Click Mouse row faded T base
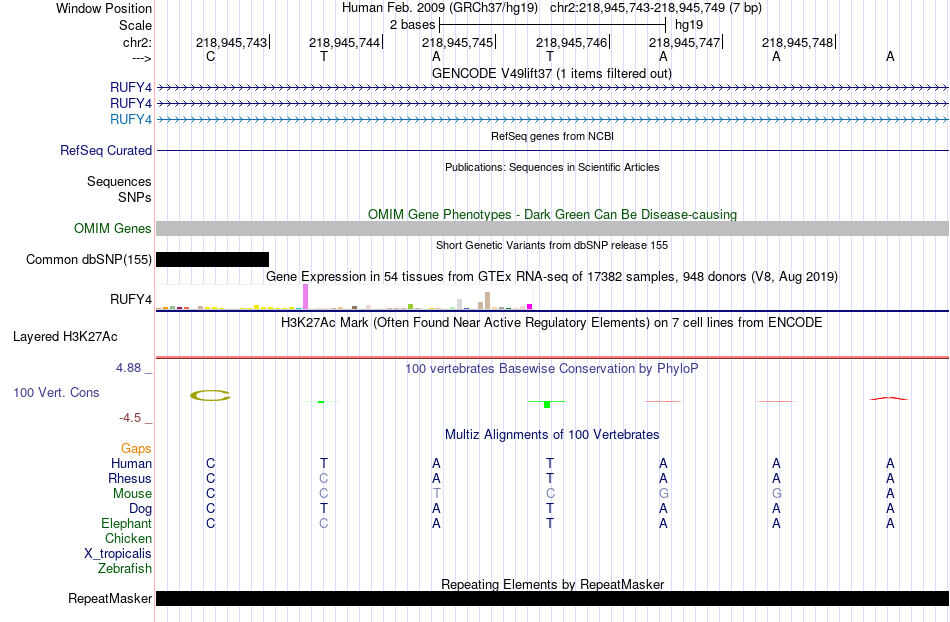This screenshot has height=622, width=950. pos(436,494)
